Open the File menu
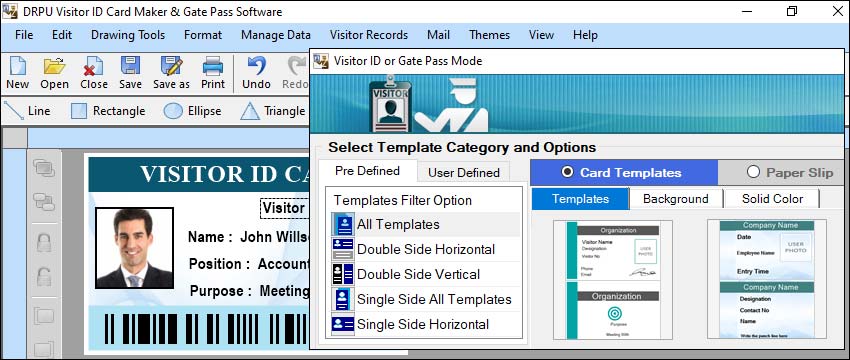The image size is (850, 360). (24, 35)
